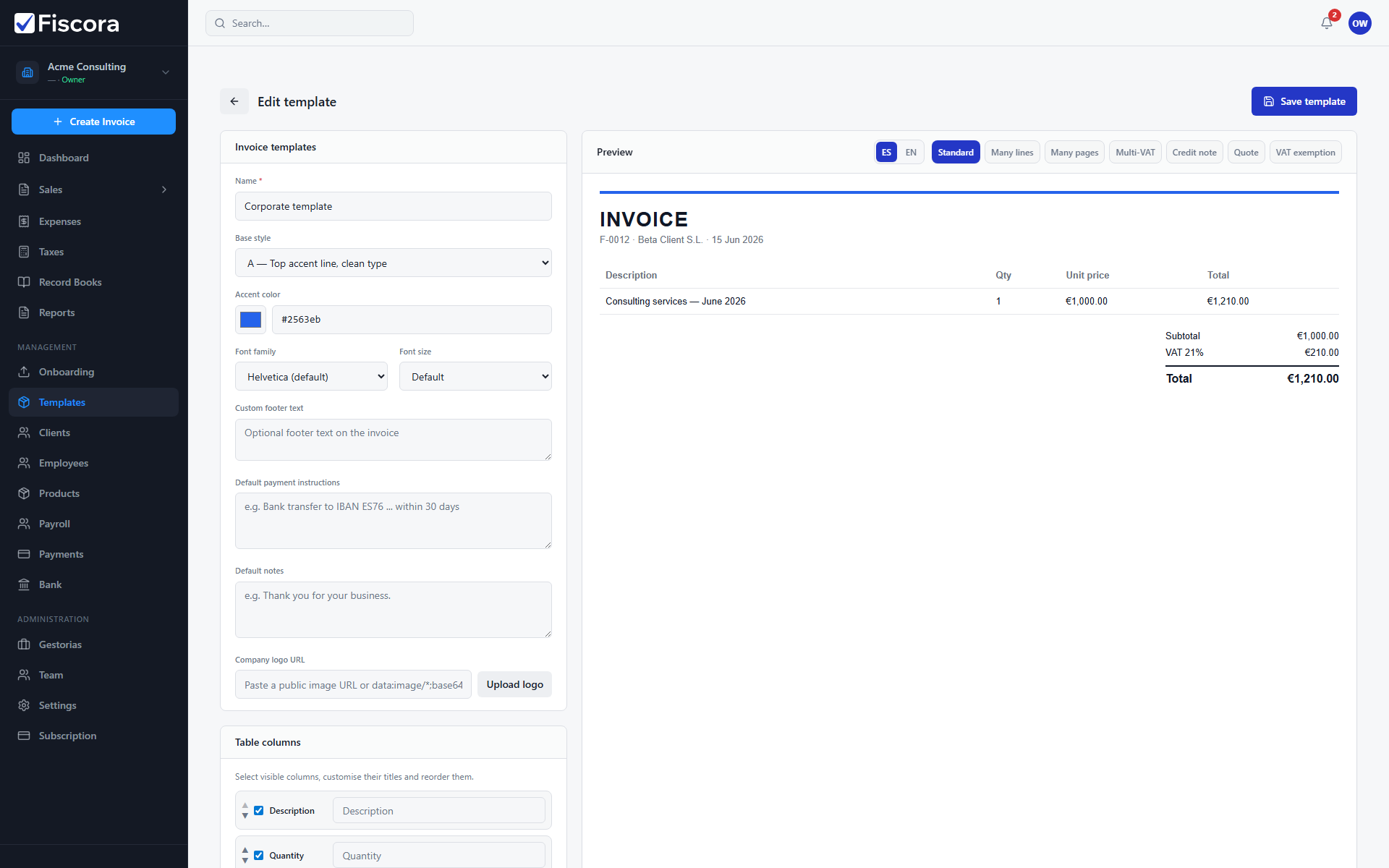Screen dimensions: 1389x868
Task: Switch preview language to ES
Action: (886, 153)
